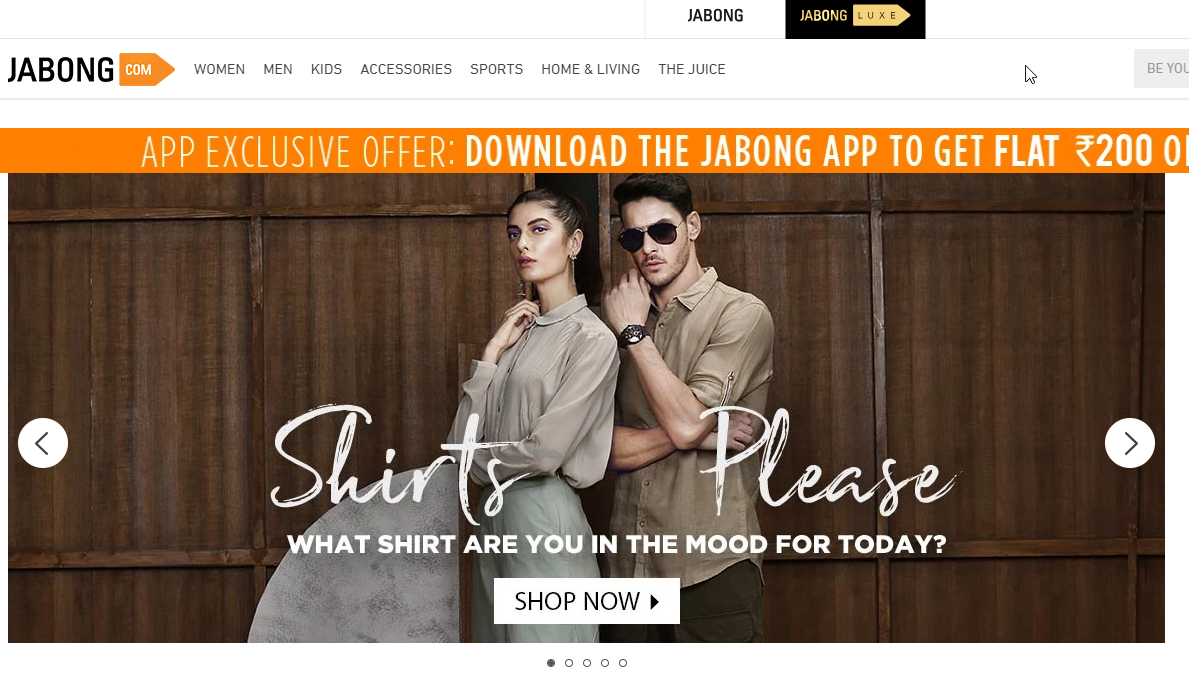The height and width of the screenshot is (673, 1189).
Task: Select first carousel indicator dot
Action: (x=551, y=663)
